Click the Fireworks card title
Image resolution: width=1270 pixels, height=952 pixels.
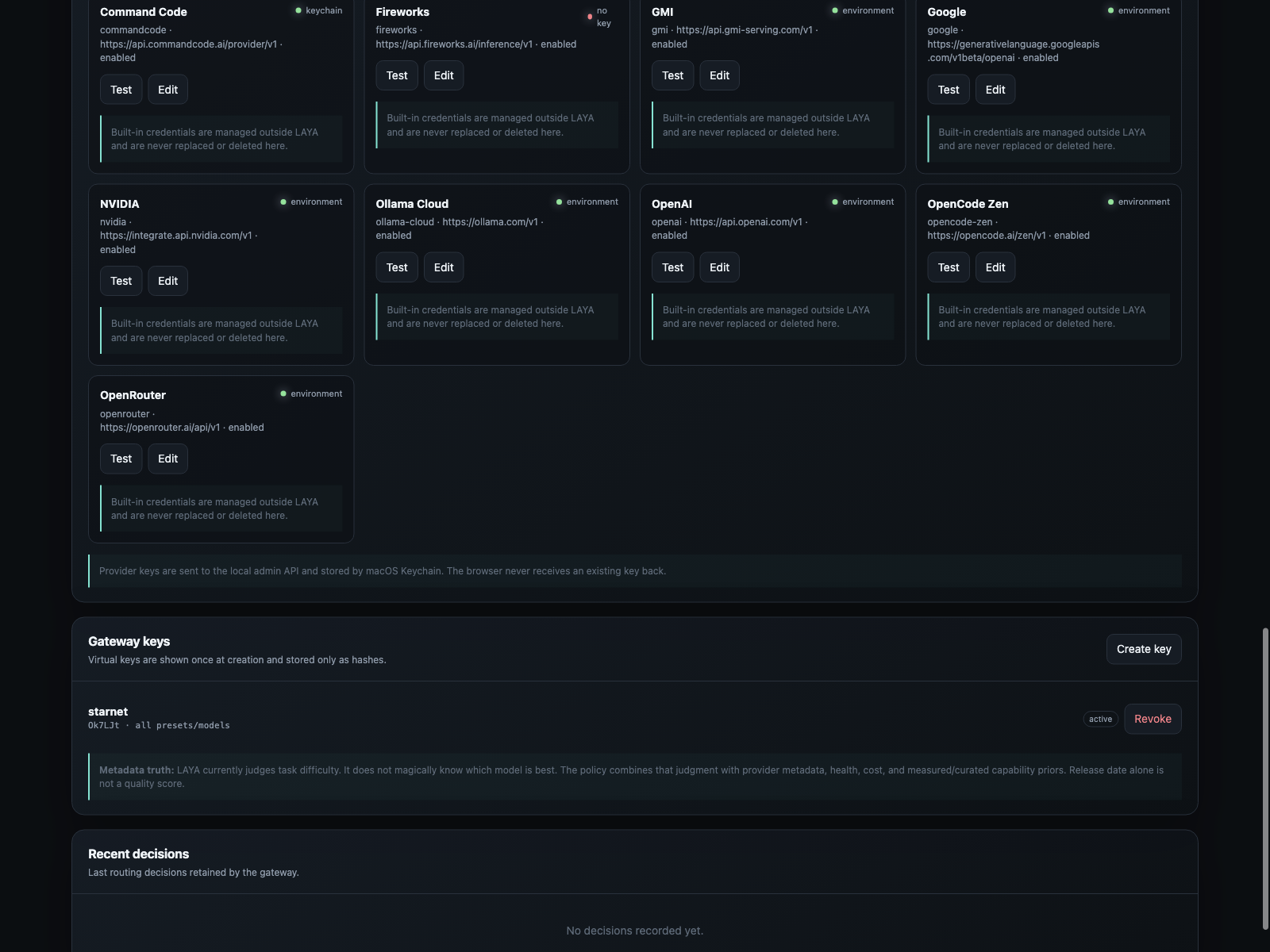[x=402, y=12]
